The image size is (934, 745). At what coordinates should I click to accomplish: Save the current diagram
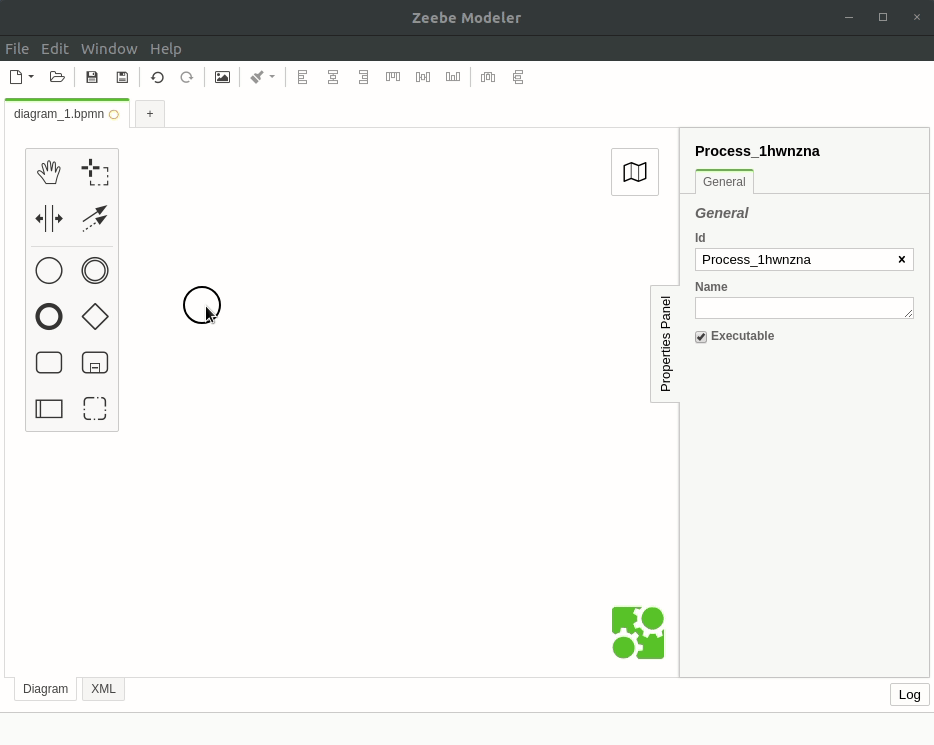point(92,77)
